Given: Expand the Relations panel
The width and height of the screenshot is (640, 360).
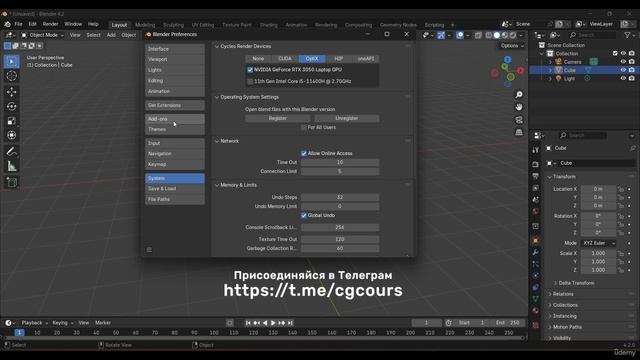Looking at the screenshot, I should (562, 294).
